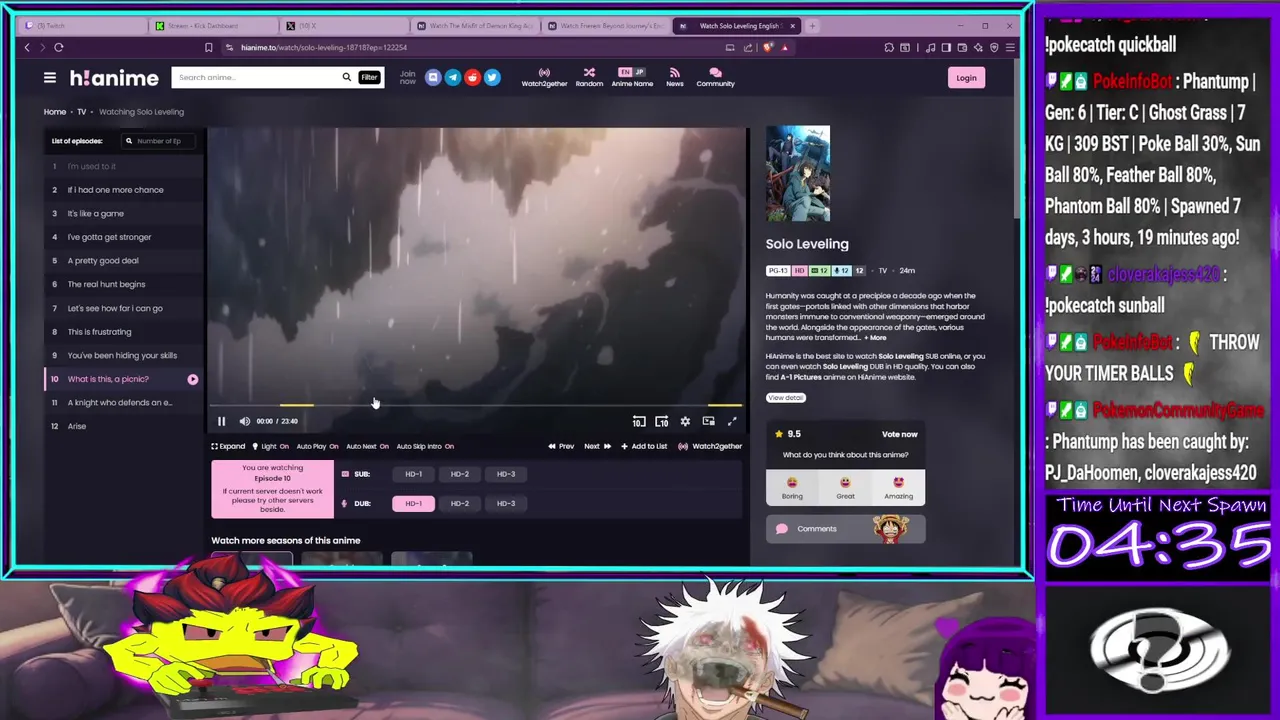This screenshot has height=720, width=1280.
Task: Click the Solo Leveling poster thumbnail
Action: tap(798, 174)
